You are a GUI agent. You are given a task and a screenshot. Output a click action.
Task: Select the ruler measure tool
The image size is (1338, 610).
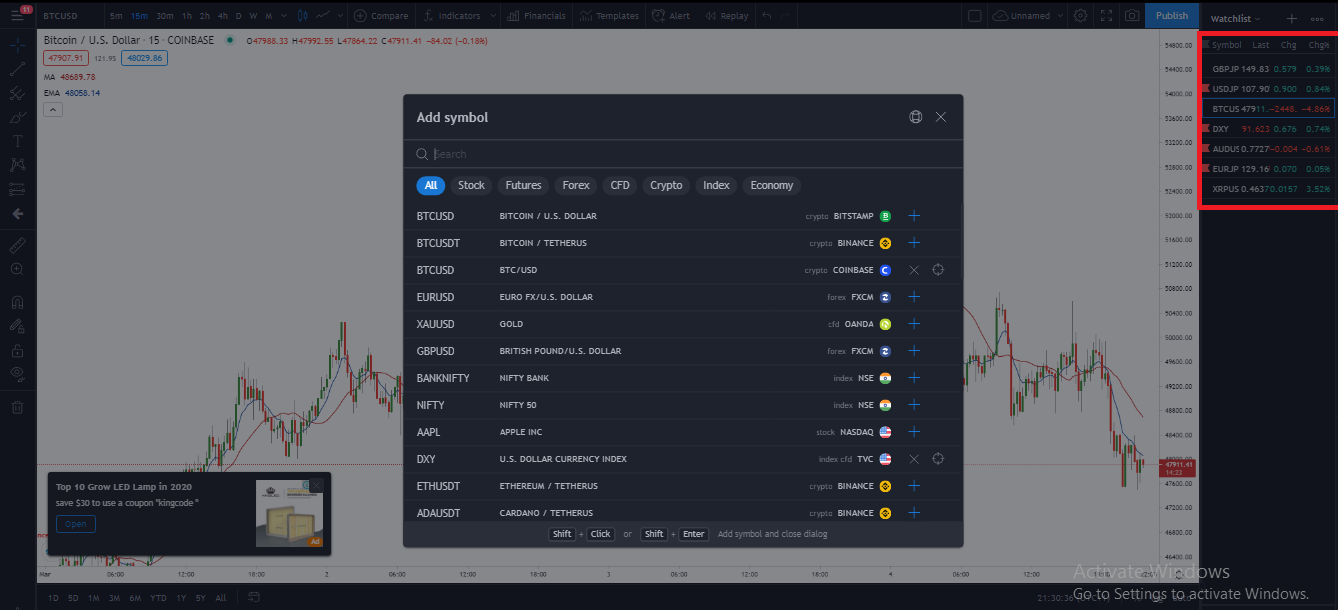(x=17, y=245)
